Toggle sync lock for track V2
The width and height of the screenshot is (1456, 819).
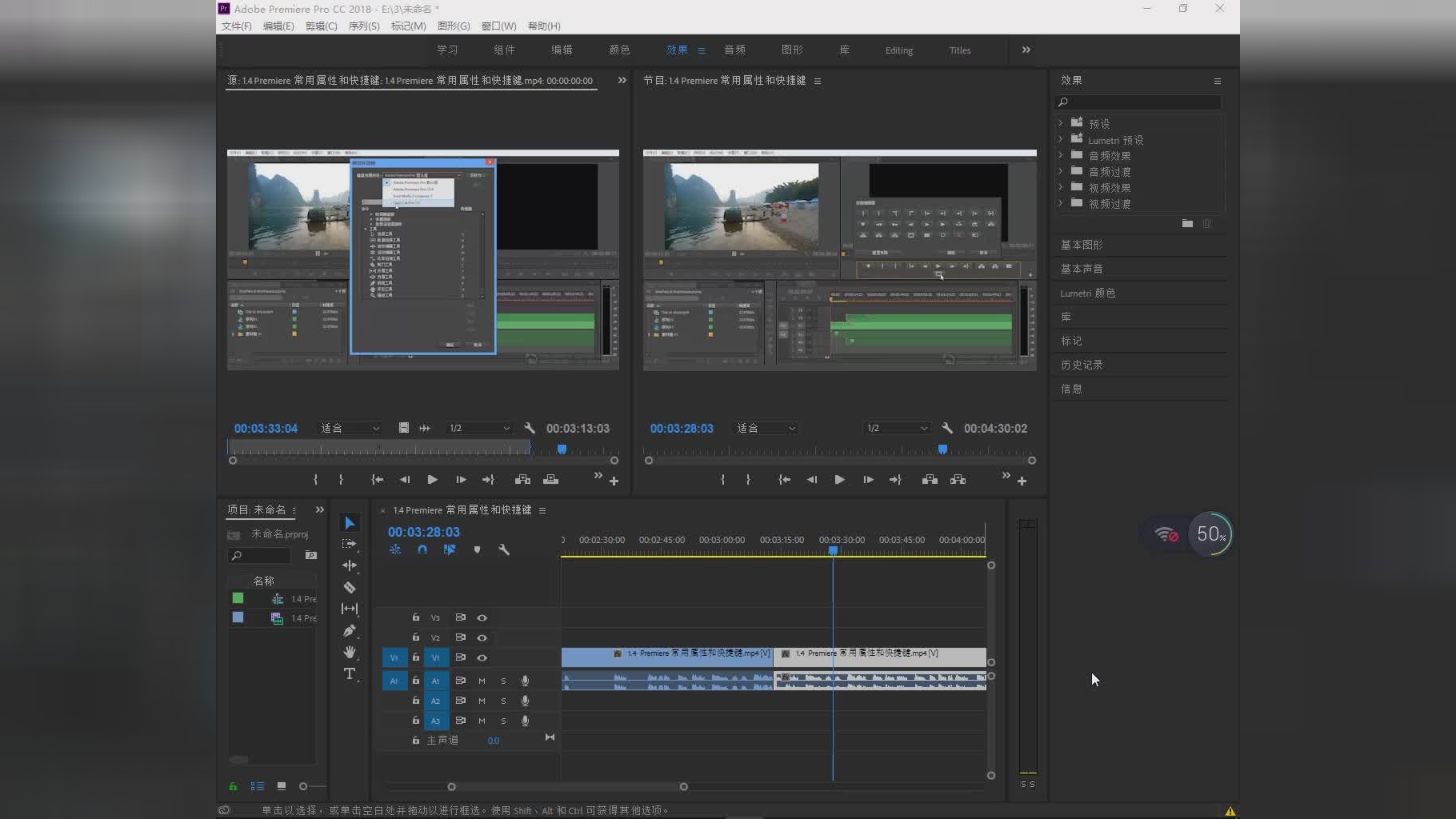[x=460, y=637]
